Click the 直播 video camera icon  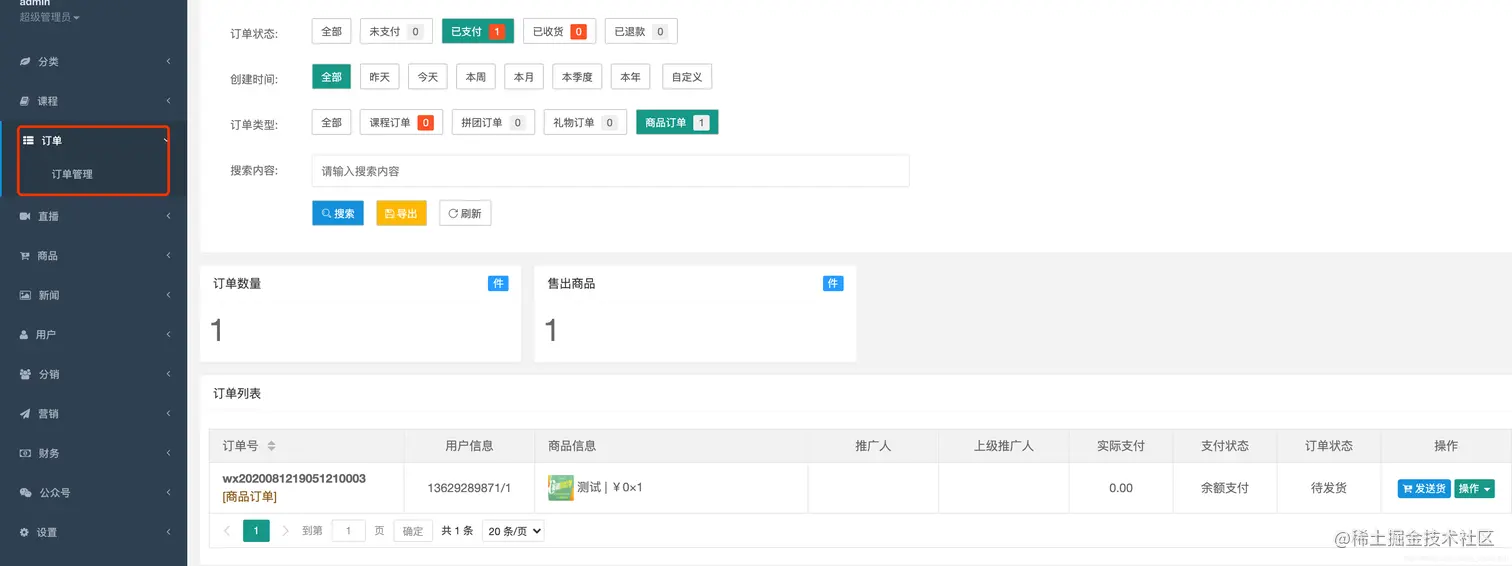(x=25, y=216)
